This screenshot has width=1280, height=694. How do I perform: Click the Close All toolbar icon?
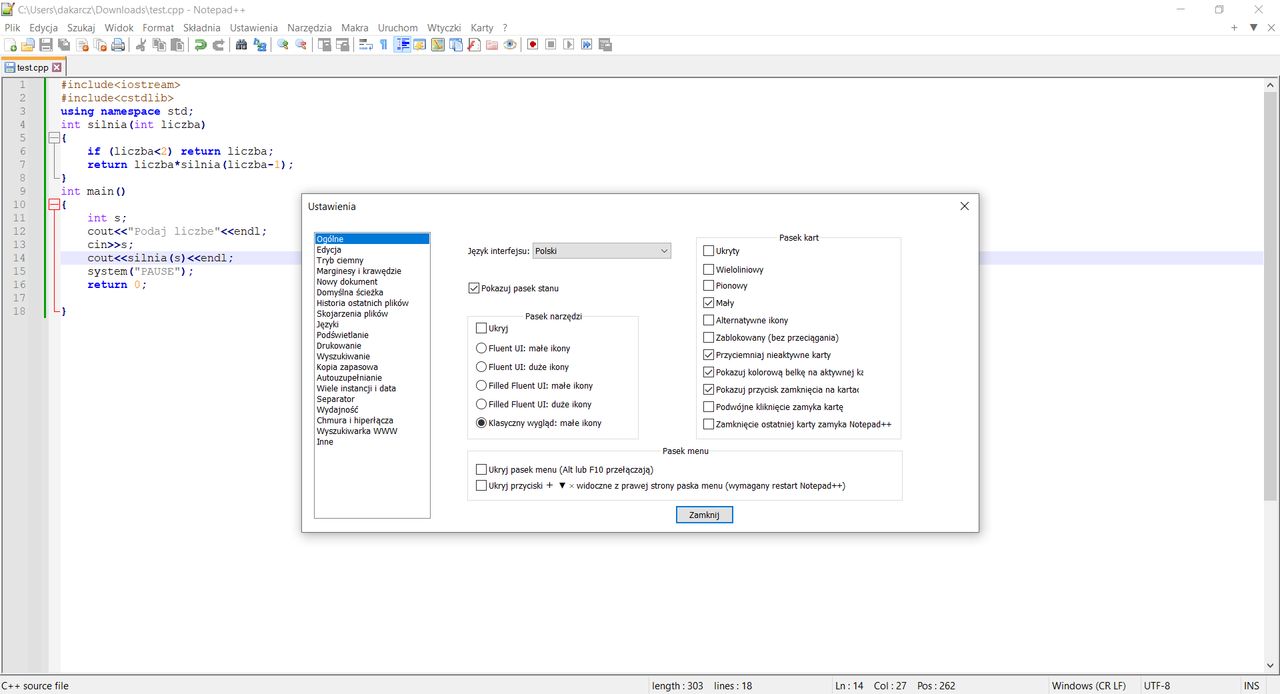[100, 44]
